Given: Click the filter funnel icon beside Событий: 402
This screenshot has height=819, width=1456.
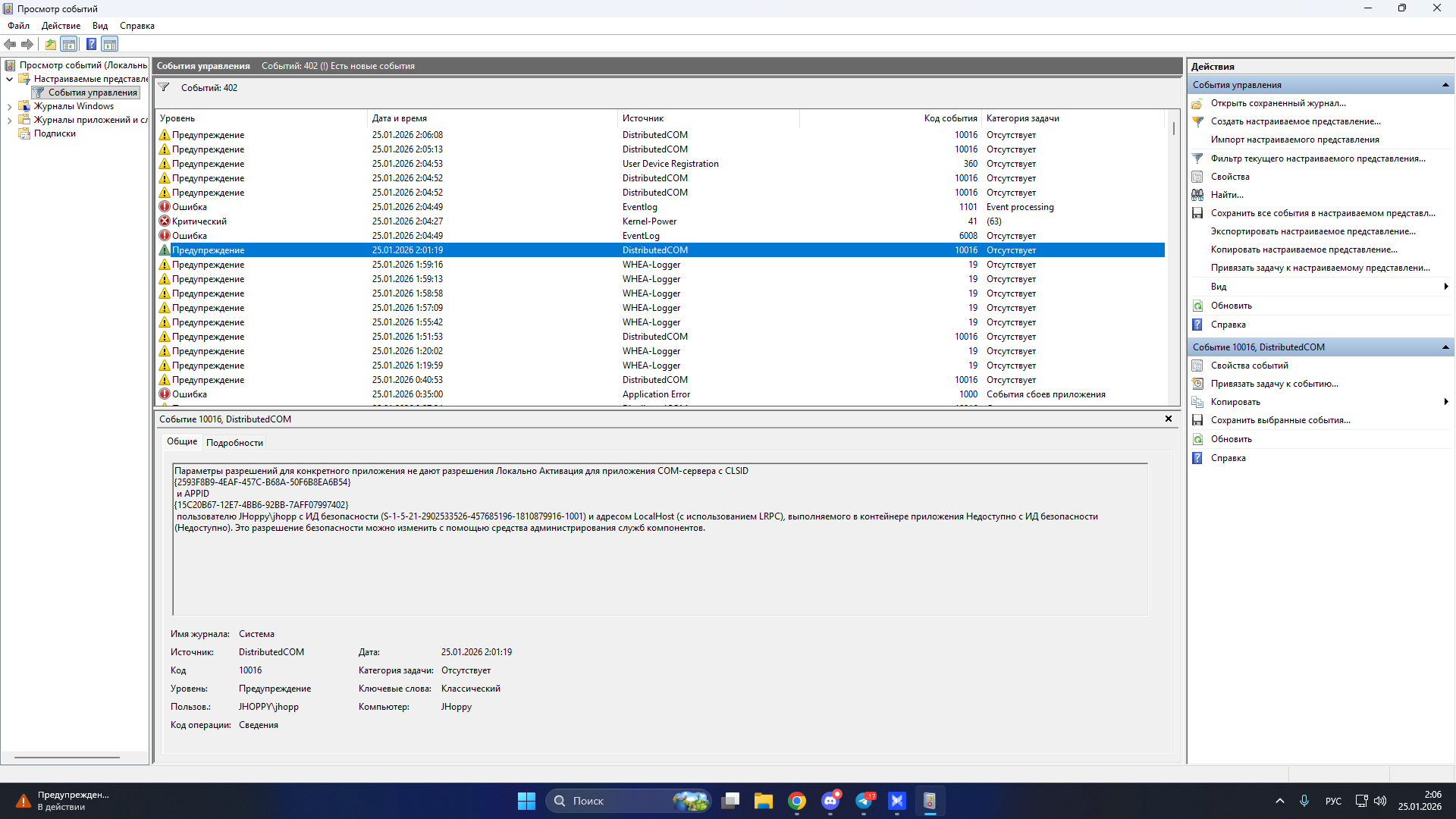Looking at the screenshot, I should 164,87.
